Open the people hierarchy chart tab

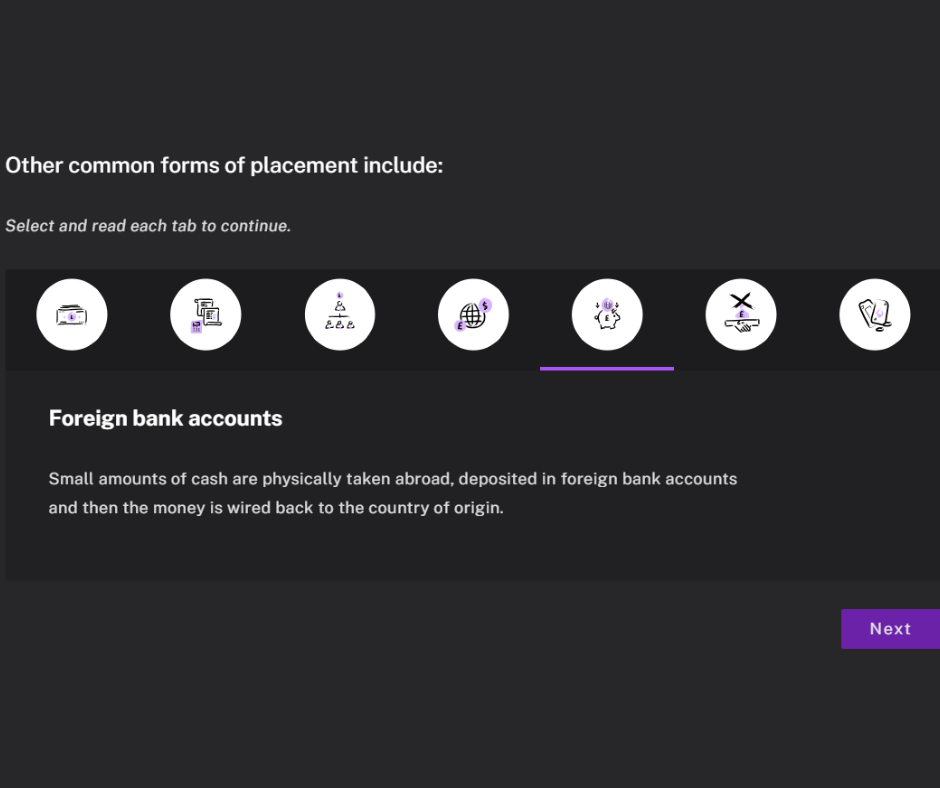[340, 314]
